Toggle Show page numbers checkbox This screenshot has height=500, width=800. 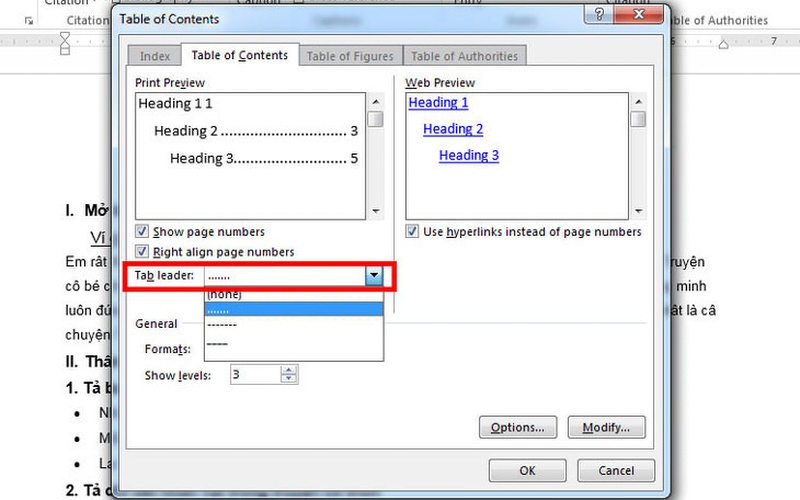coord(142,231)
